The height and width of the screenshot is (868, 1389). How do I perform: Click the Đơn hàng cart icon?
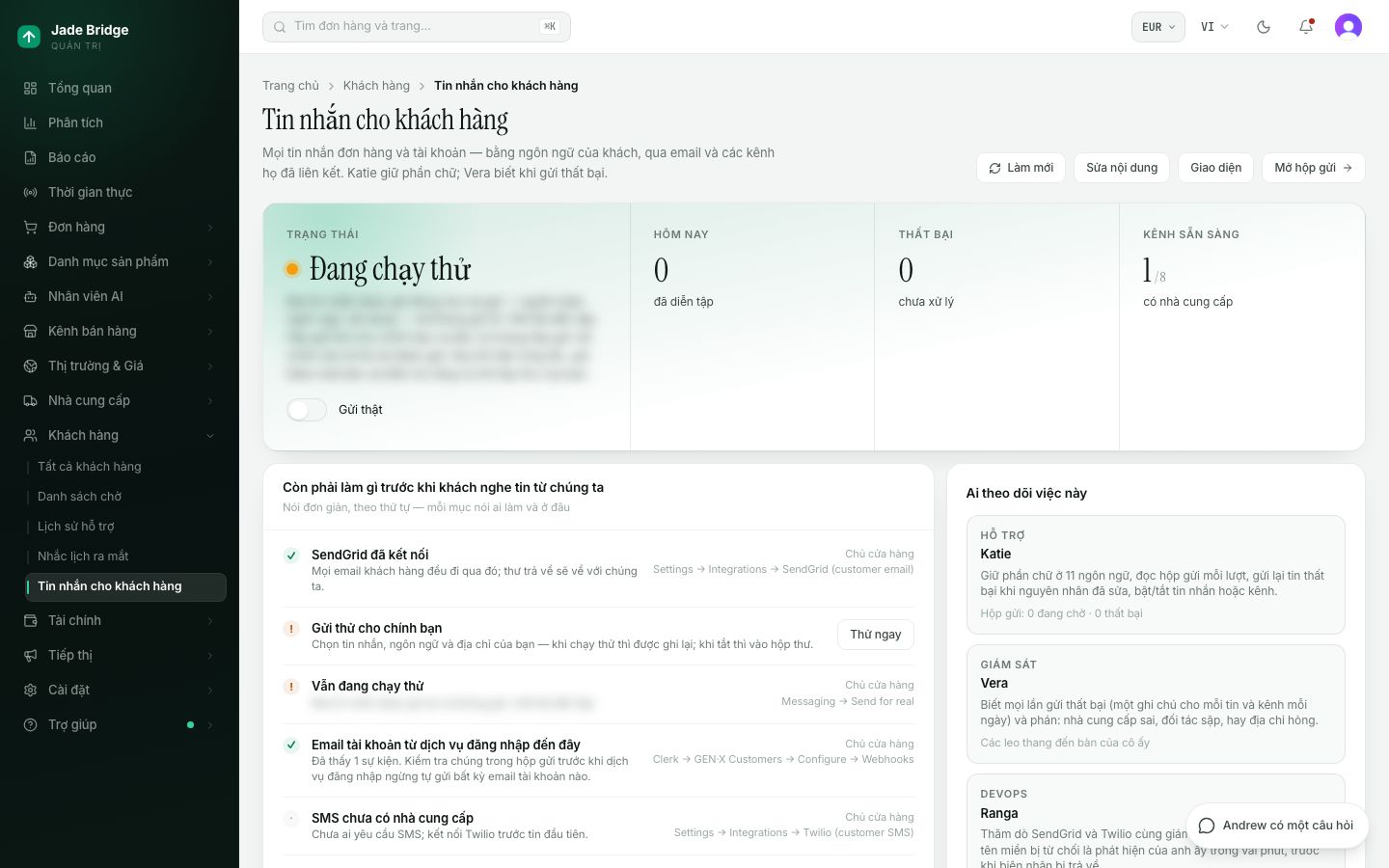click(x=30, y=227)
